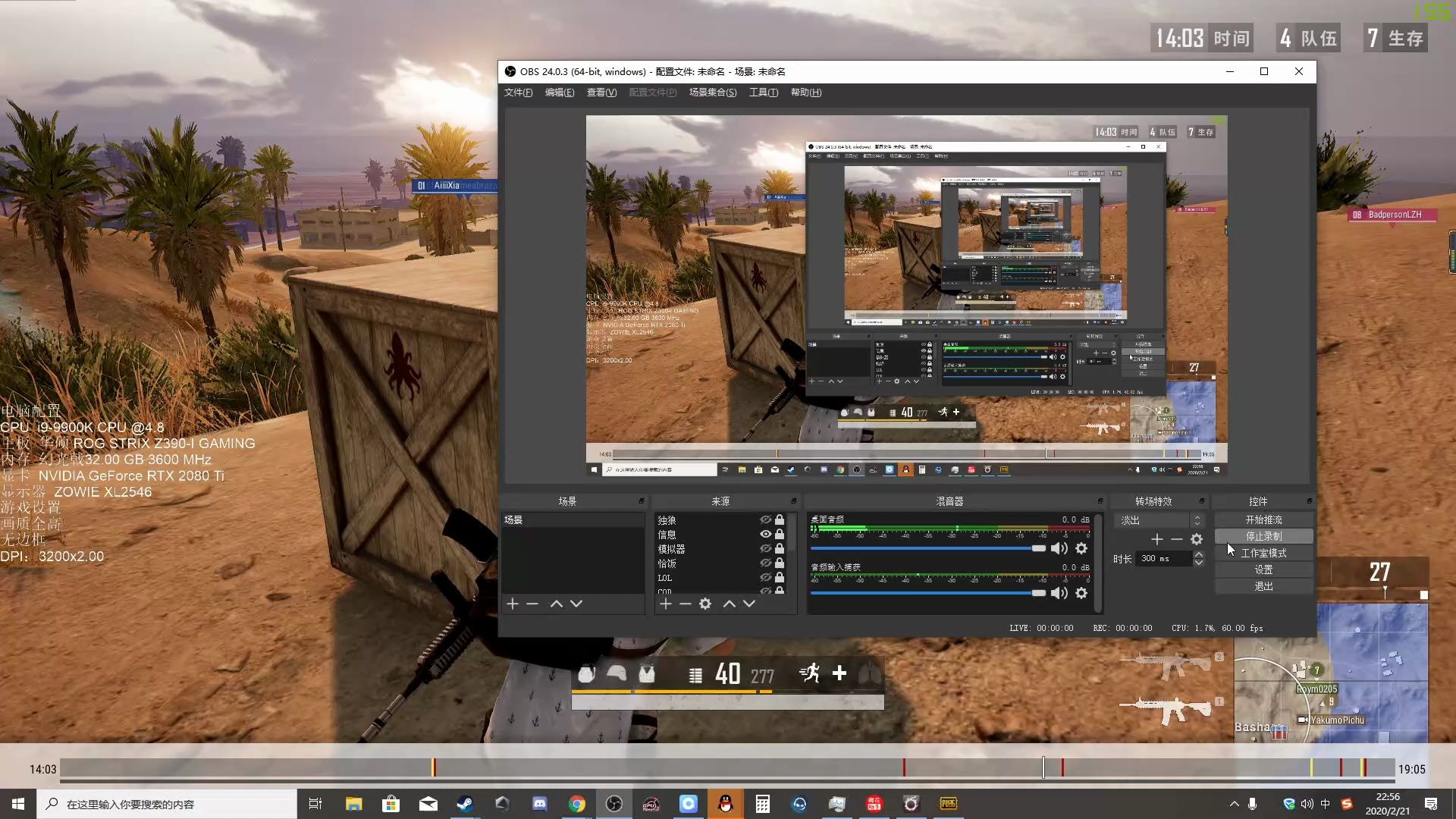This screenshot has height=819, width=1456.
Task: Move the source down in Sources panel
Action: [749, 604]
